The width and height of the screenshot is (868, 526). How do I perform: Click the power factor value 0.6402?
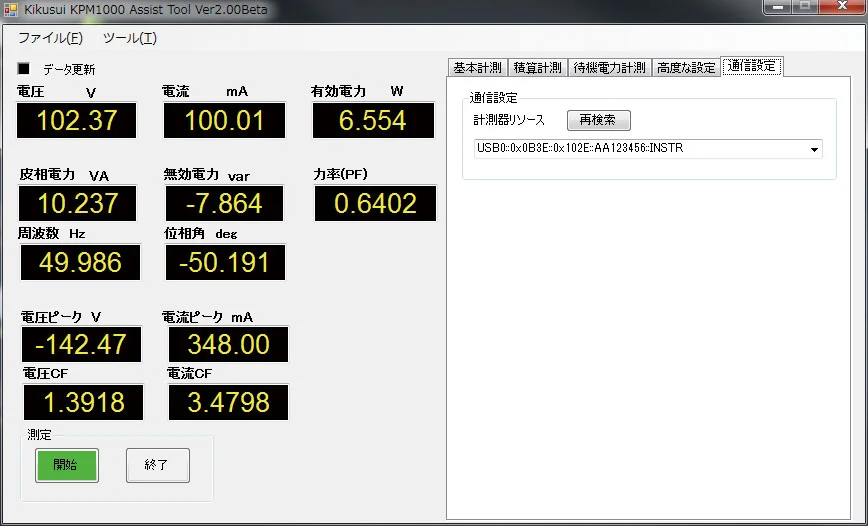(375, 203)
